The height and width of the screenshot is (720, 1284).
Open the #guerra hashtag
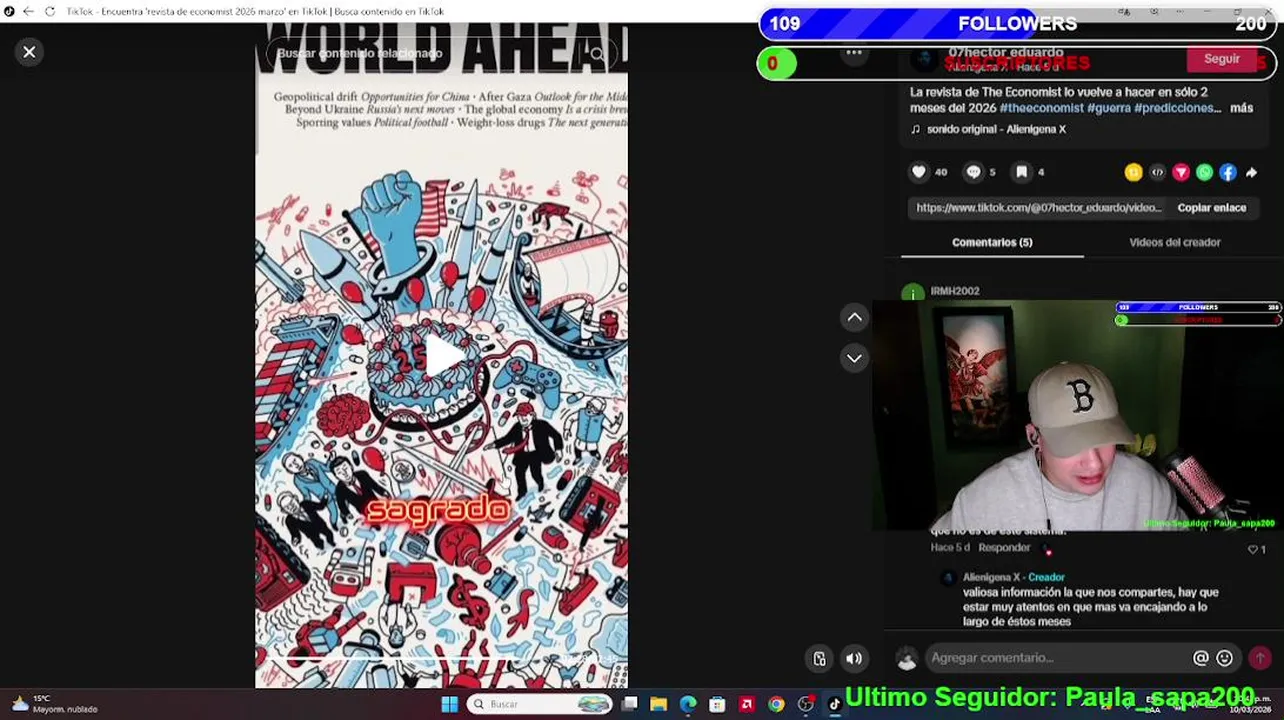1108,108
